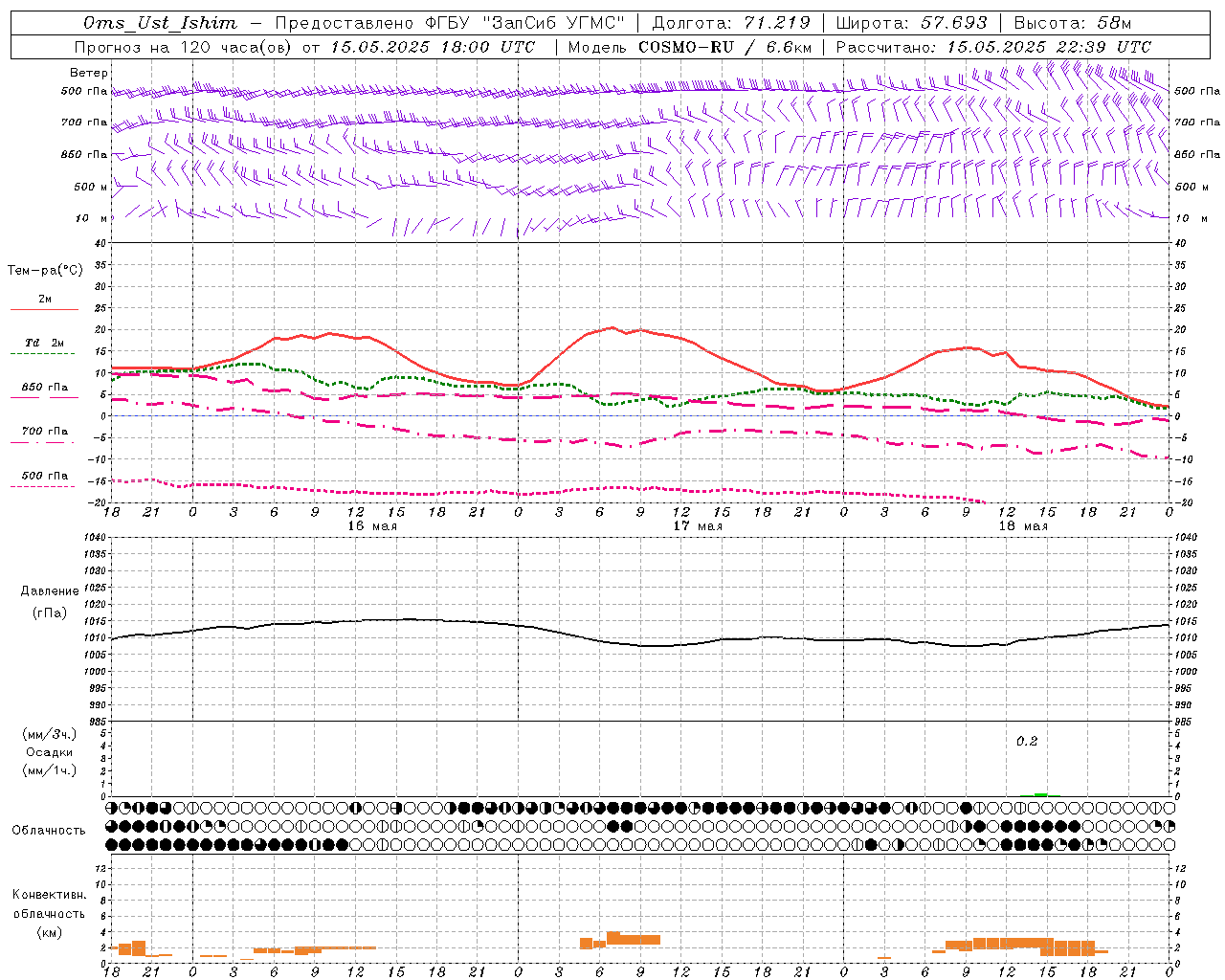This screenshot has width=1225, height=980.
Task: Click the forecast start 15.05.2025 18:00 UTC
Action: pos(432,47)
